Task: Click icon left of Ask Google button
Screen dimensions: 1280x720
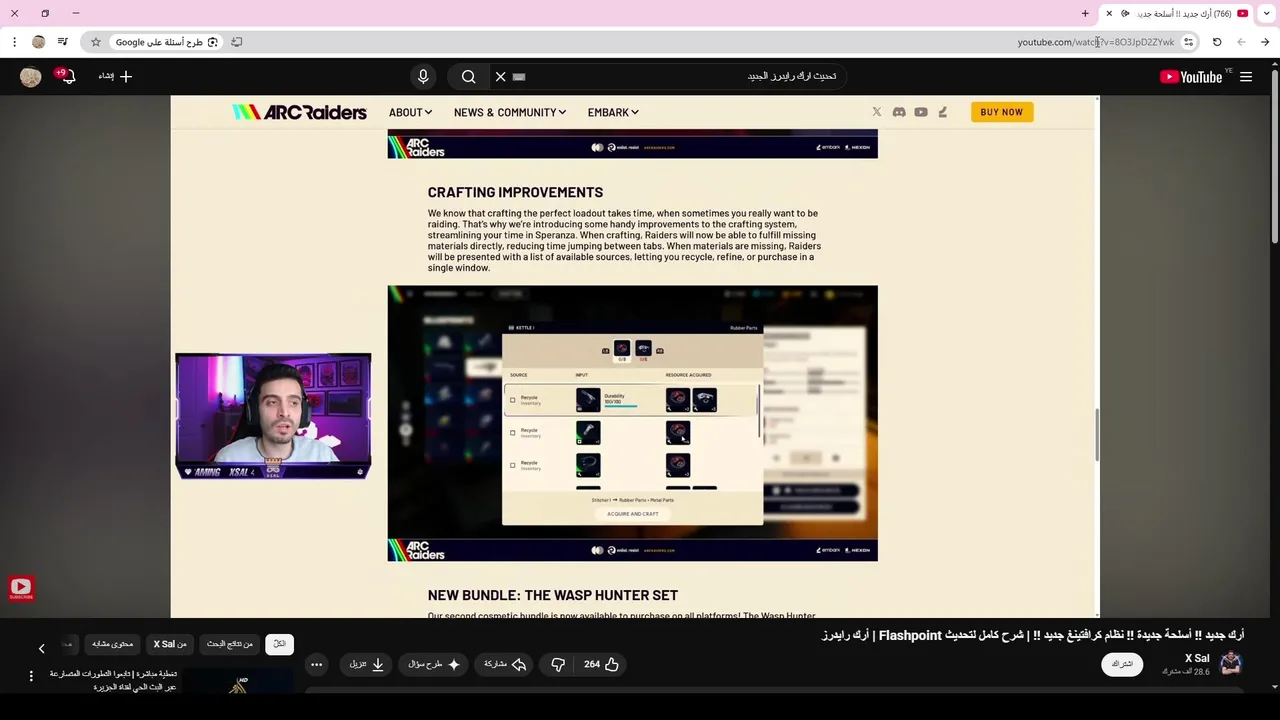Action: pos(237,42)
